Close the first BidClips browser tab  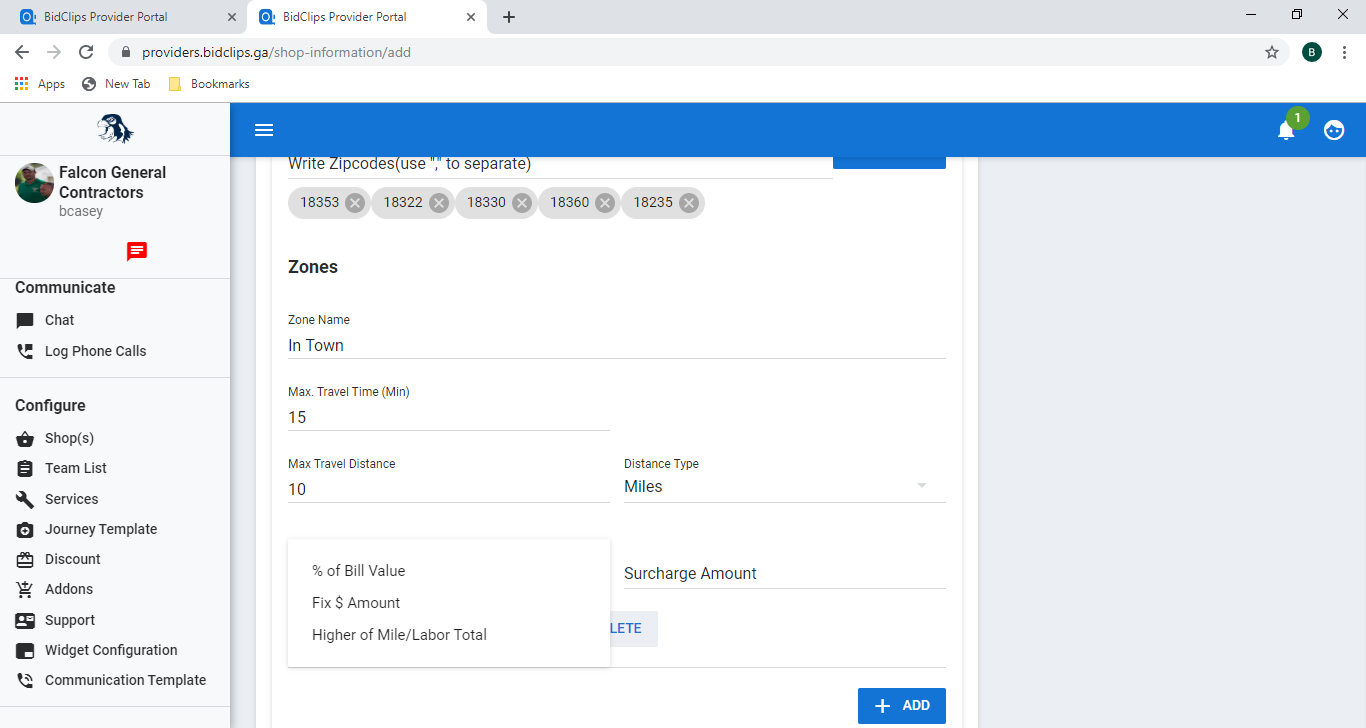tap(232, 17)
